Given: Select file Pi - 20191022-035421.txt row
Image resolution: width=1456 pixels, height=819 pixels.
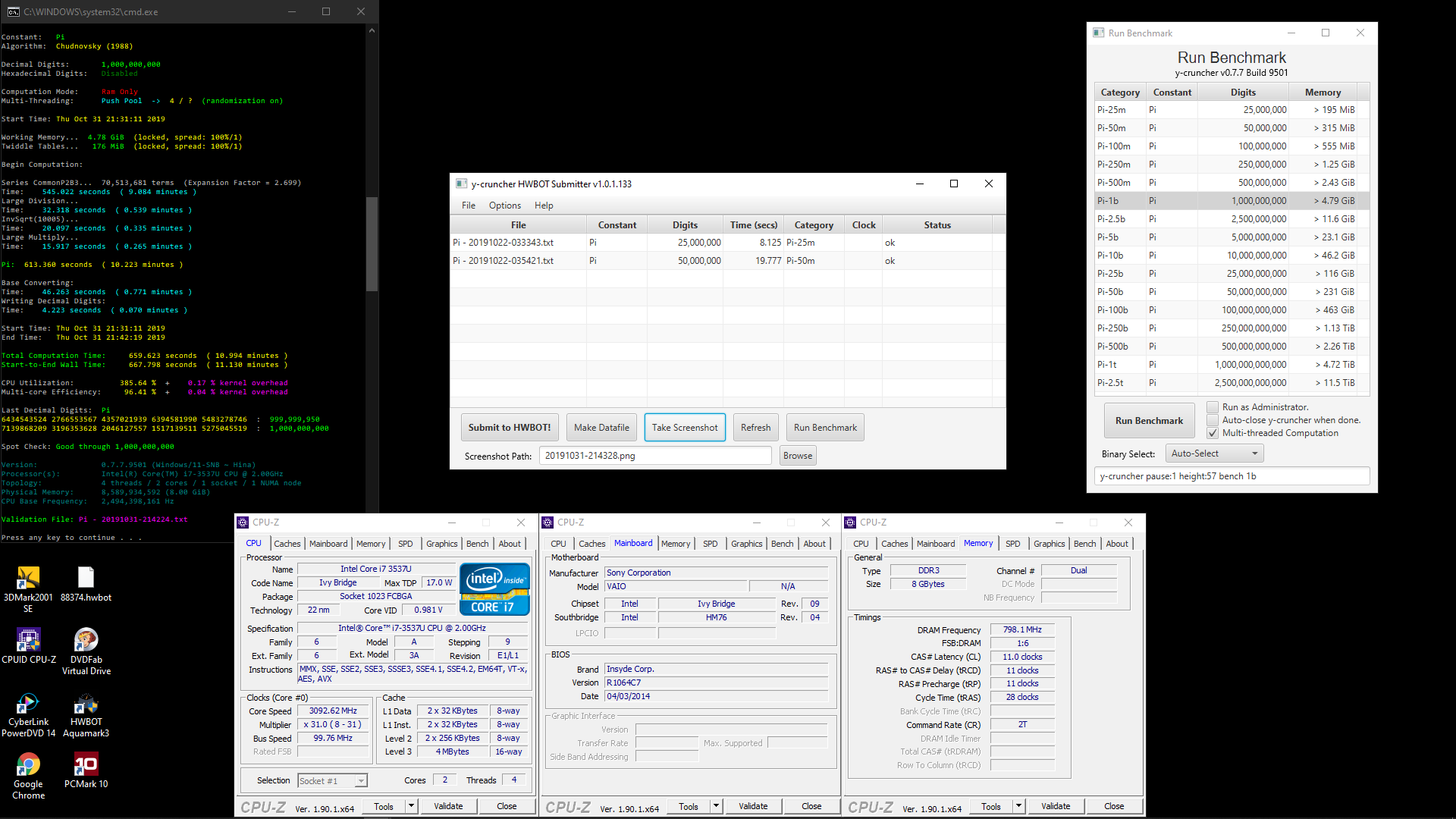Looking at the screenshot, I should pos(727,261).
